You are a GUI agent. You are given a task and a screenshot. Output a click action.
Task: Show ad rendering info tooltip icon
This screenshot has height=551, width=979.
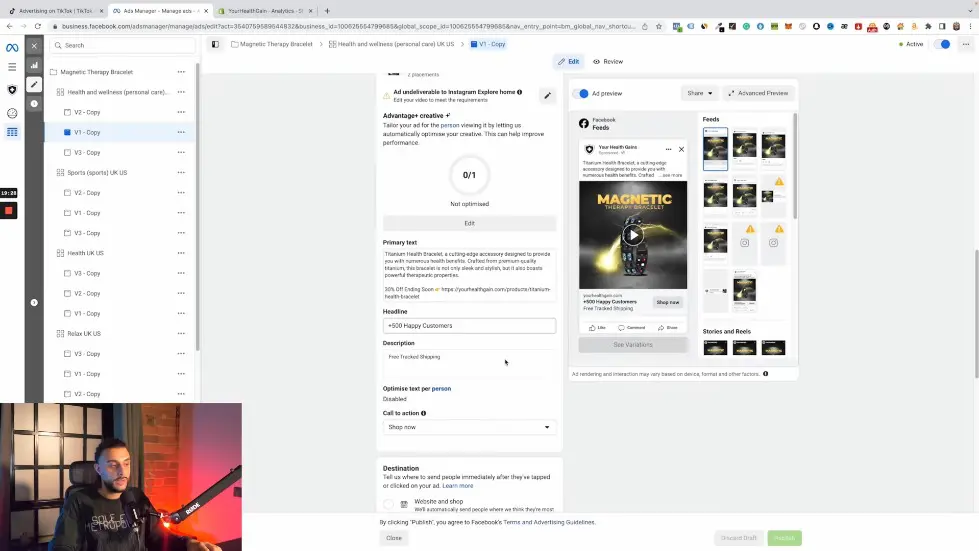pos(765,374)
